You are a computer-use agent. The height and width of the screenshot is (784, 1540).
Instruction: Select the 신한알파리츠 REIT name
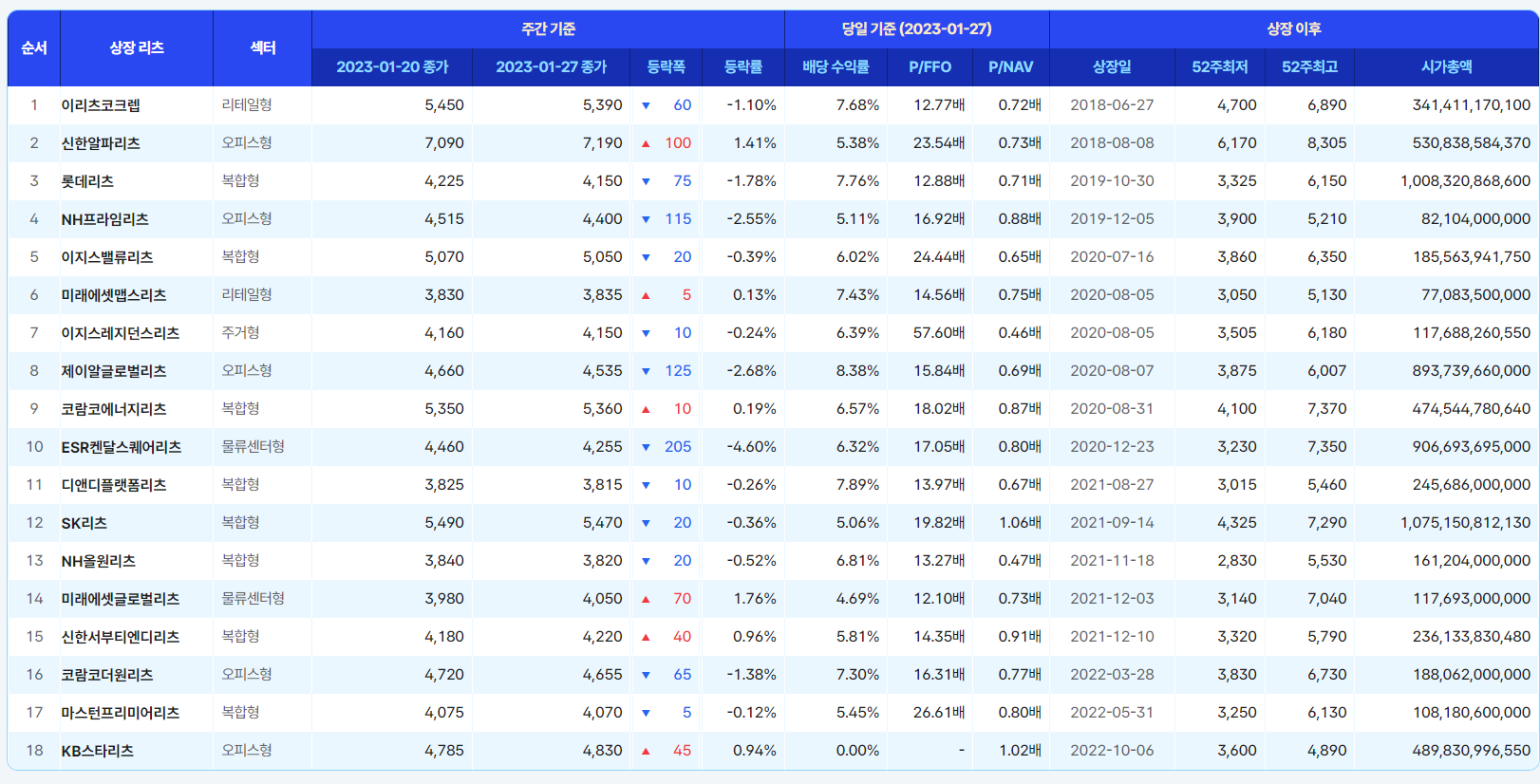coord(101,143)
